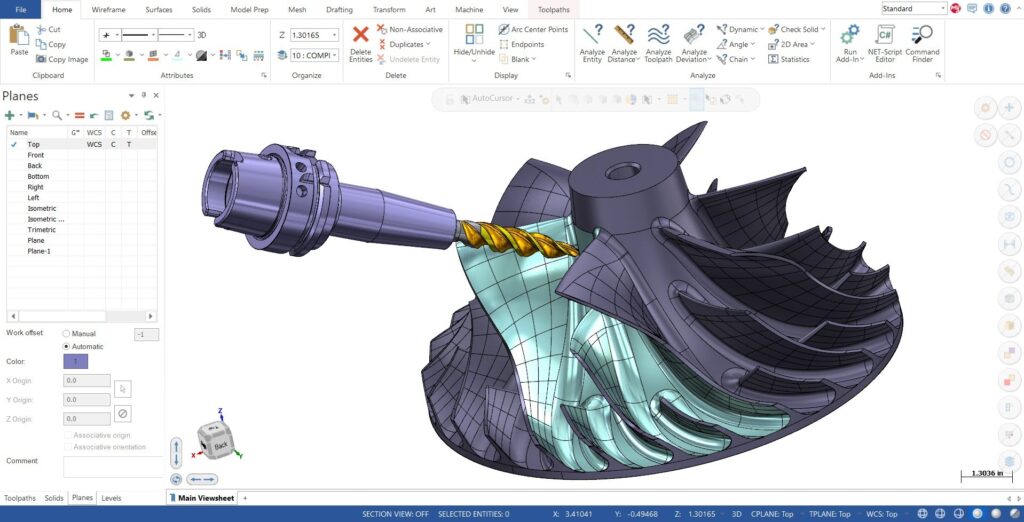This screenshot has height=522, width=1024.
Task: Open the File menu
Action: pos(20,10)
